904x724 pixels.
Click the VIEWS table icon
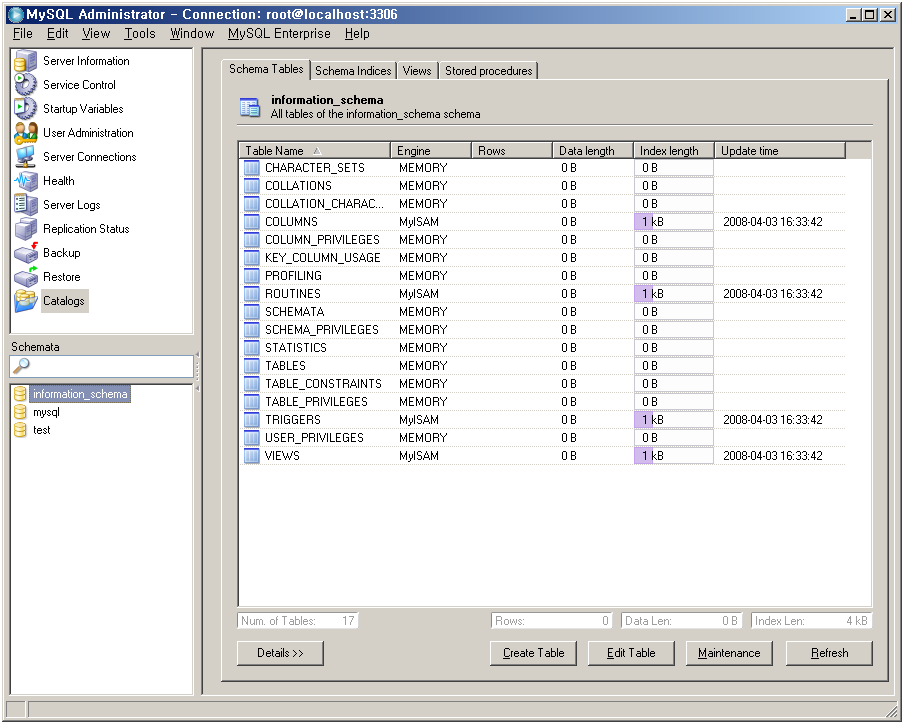pyautogui.click(x=251, y=456)
